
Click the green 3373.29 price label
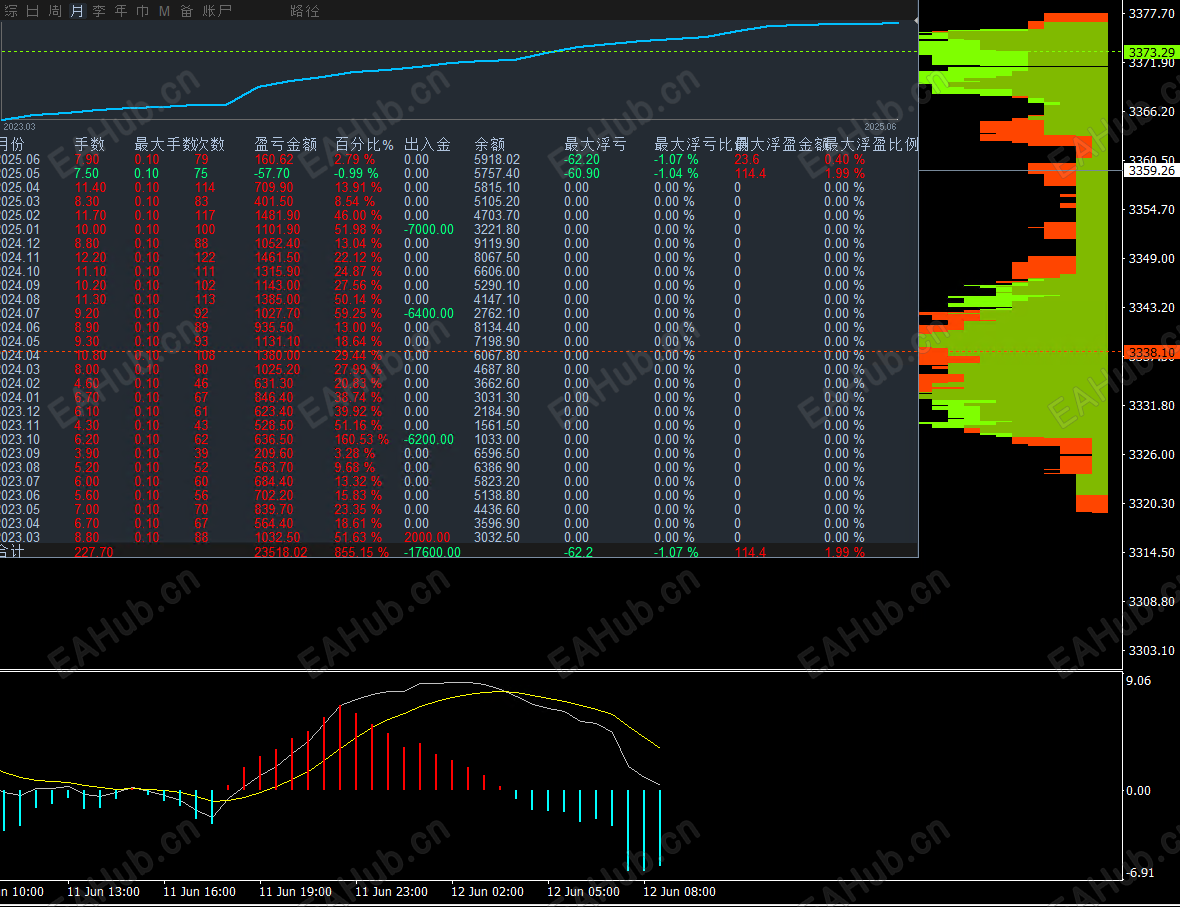click(1151, 52)
